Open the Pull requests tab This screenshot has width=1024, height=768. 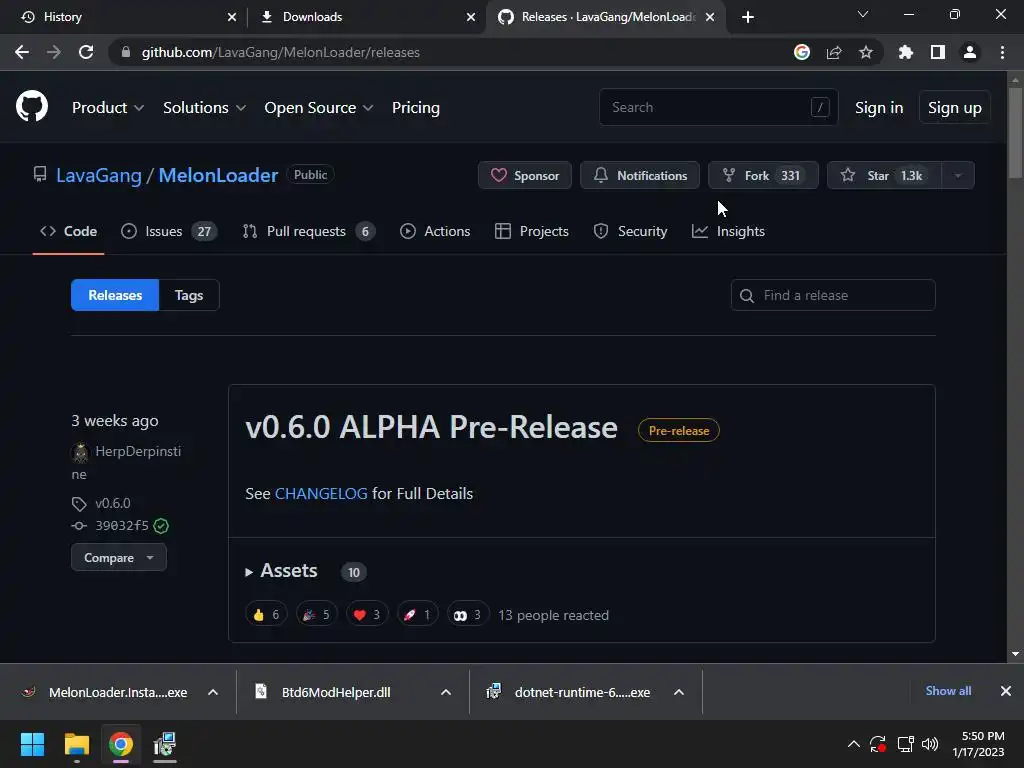308,231
